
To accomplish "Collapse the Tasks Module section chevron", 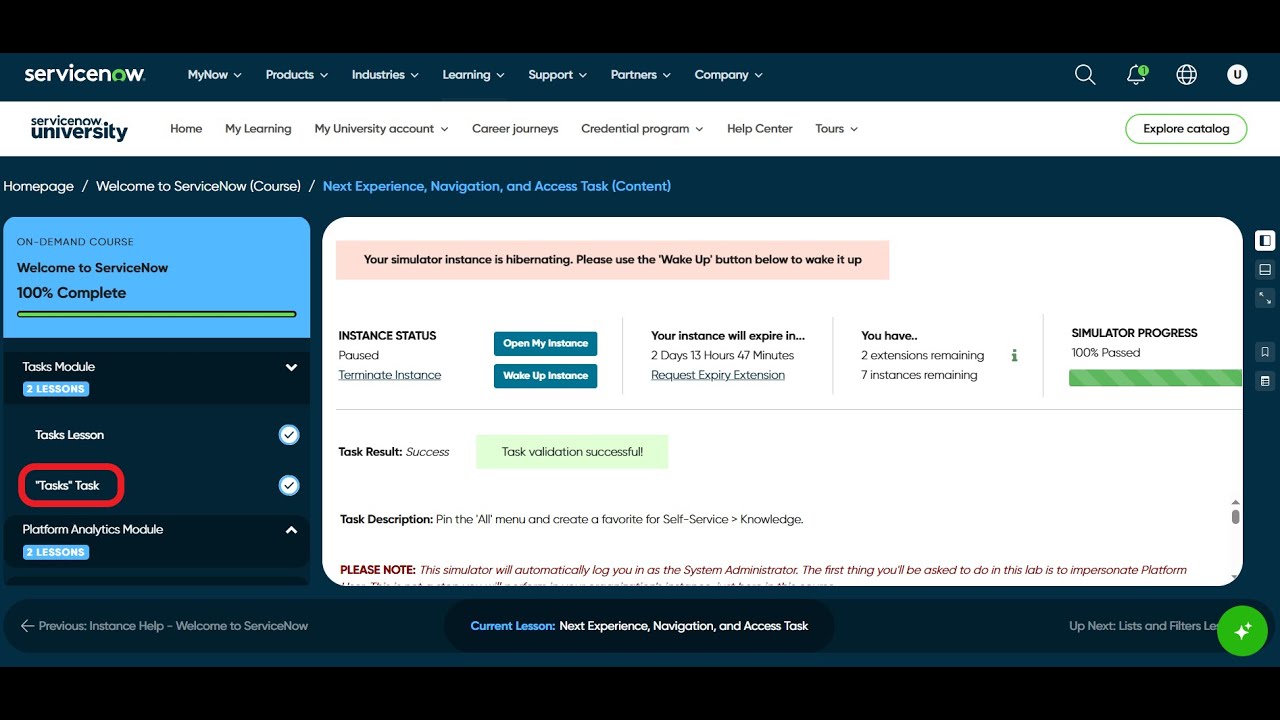I will click(291, 367).
